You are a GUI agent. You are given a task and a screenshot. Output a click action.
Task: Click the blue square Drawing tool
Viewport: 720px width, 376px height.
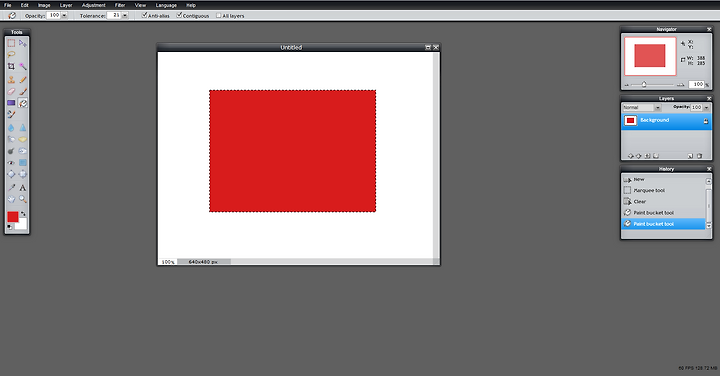pos(22,163)
